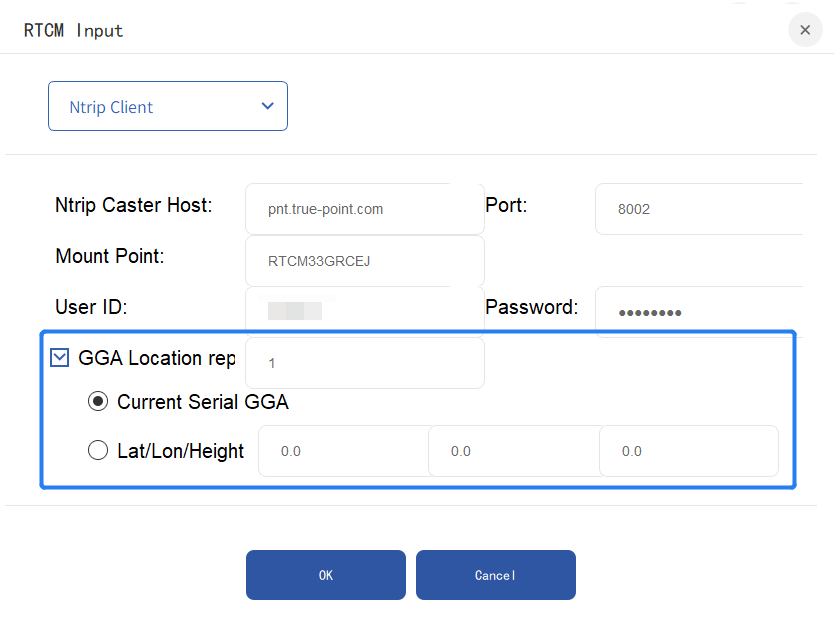Click the first Lat/Lon/Height value field
Viewport: 834px width, 621px height.
343,451
